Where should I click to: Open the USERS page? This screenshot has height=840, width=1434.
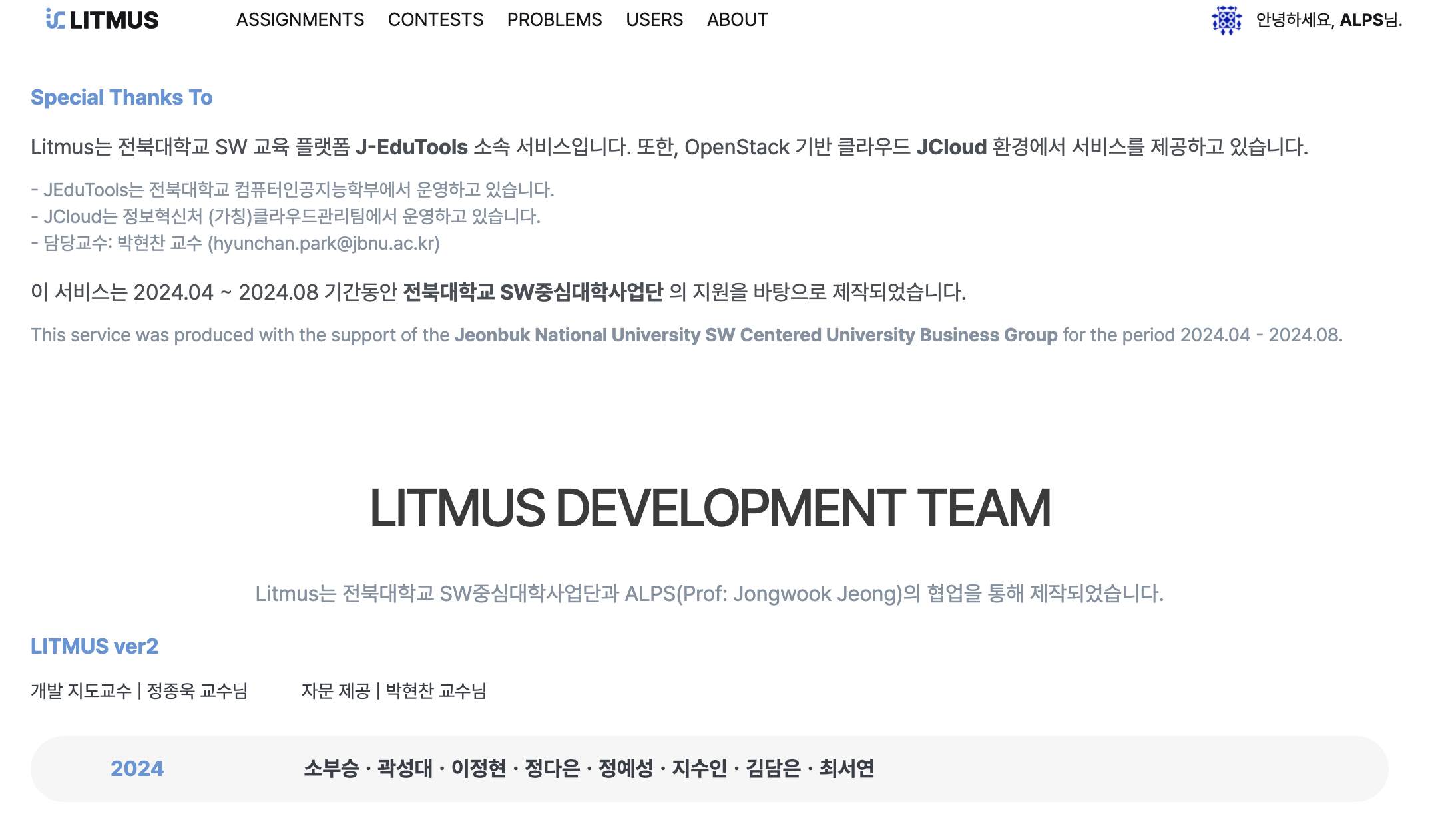(x=654, y=20)
